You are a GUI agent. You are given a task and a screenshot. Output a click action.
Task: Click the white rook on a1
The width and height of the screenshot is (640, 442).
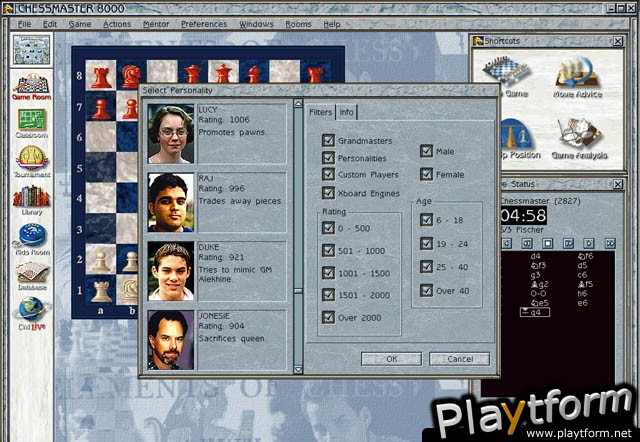(101, 291)
